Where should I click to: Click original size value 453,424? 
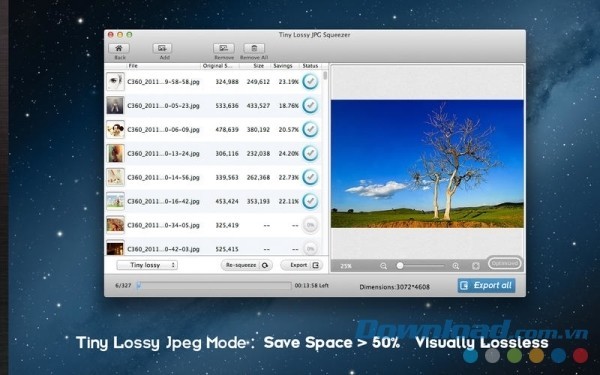point(227,201)
